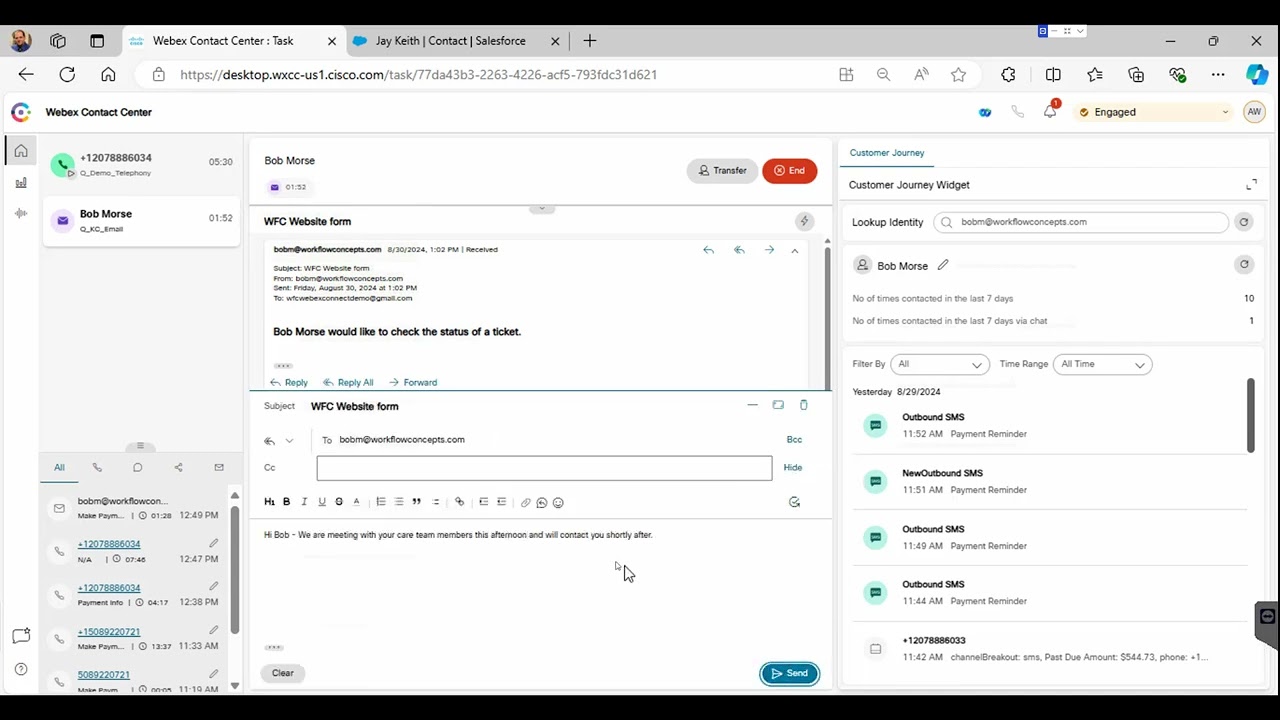Screen dimensions: 1280x720
Task: Open Webex app icon in header
Action: (x=985, y=112)
